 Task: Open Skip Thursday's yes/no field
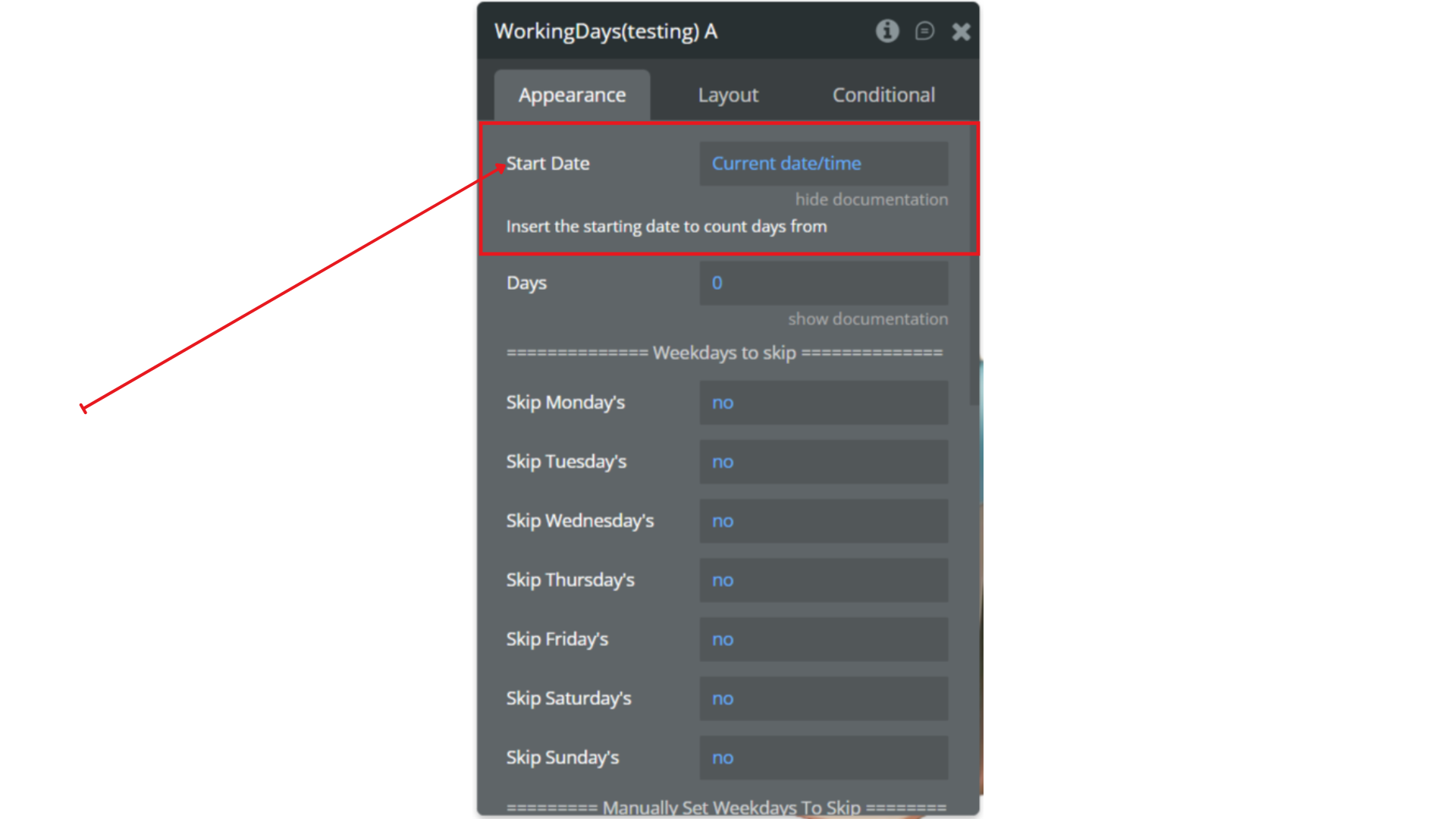click(824, 580)
